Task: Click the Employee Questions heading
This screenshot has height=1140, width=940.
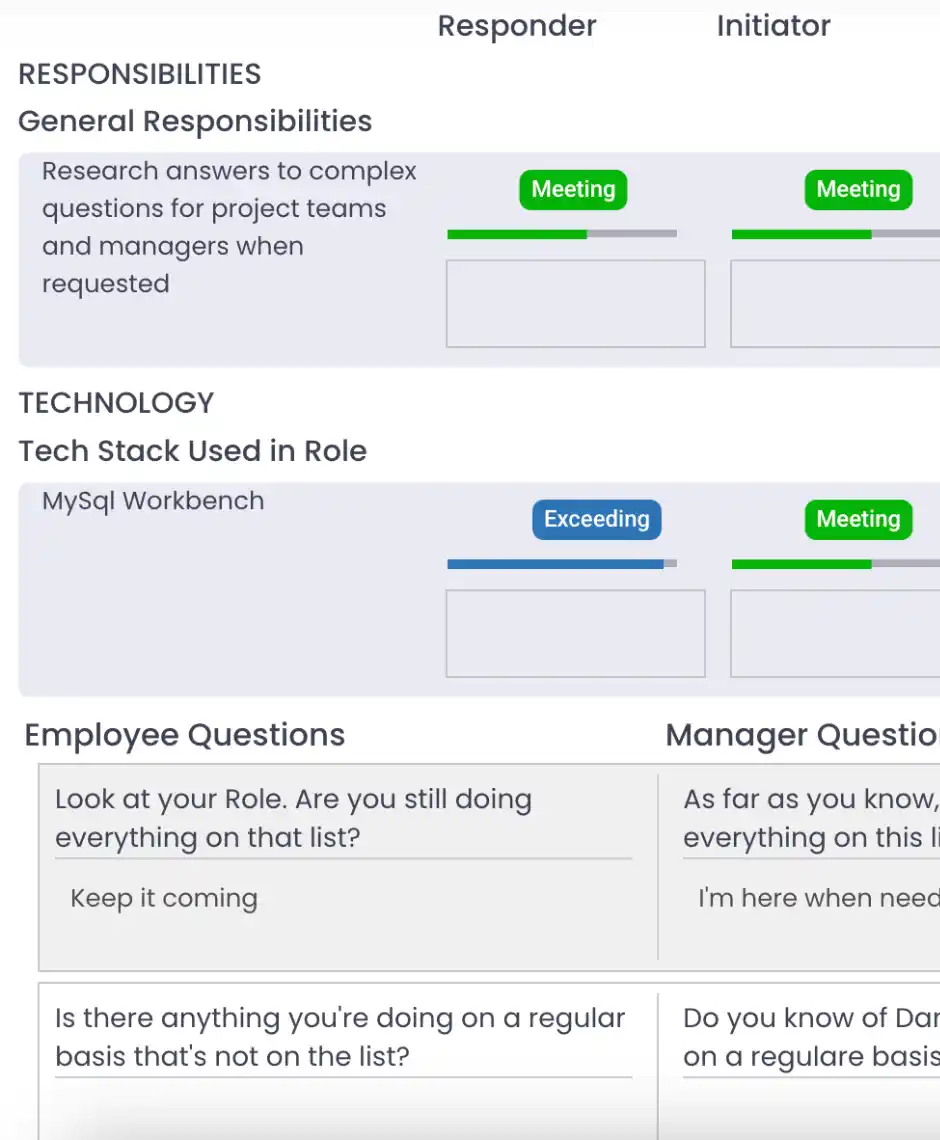Action: [185, 735]
